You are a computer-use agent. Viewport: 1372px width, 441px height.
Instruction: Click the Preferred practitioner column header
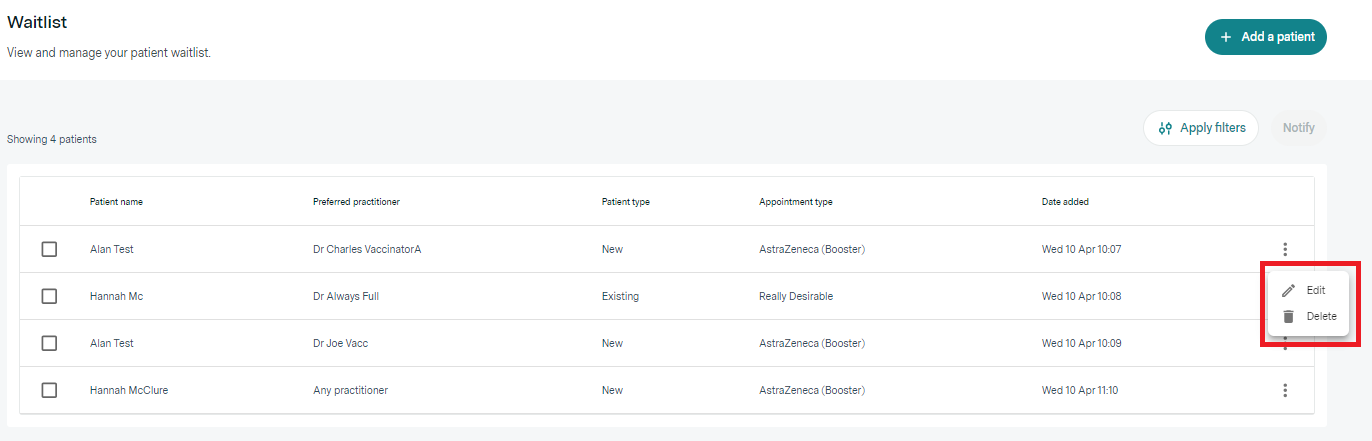(356, 202)
